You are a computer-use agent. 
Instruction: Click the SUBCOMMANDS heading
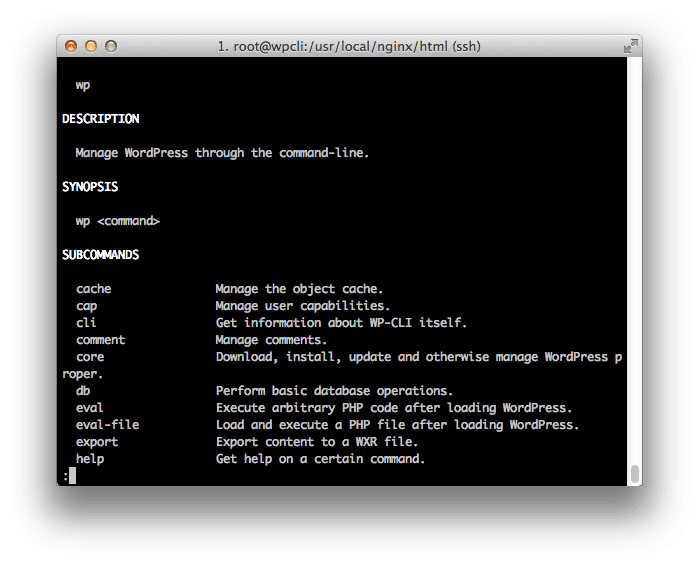click(101, 255)
